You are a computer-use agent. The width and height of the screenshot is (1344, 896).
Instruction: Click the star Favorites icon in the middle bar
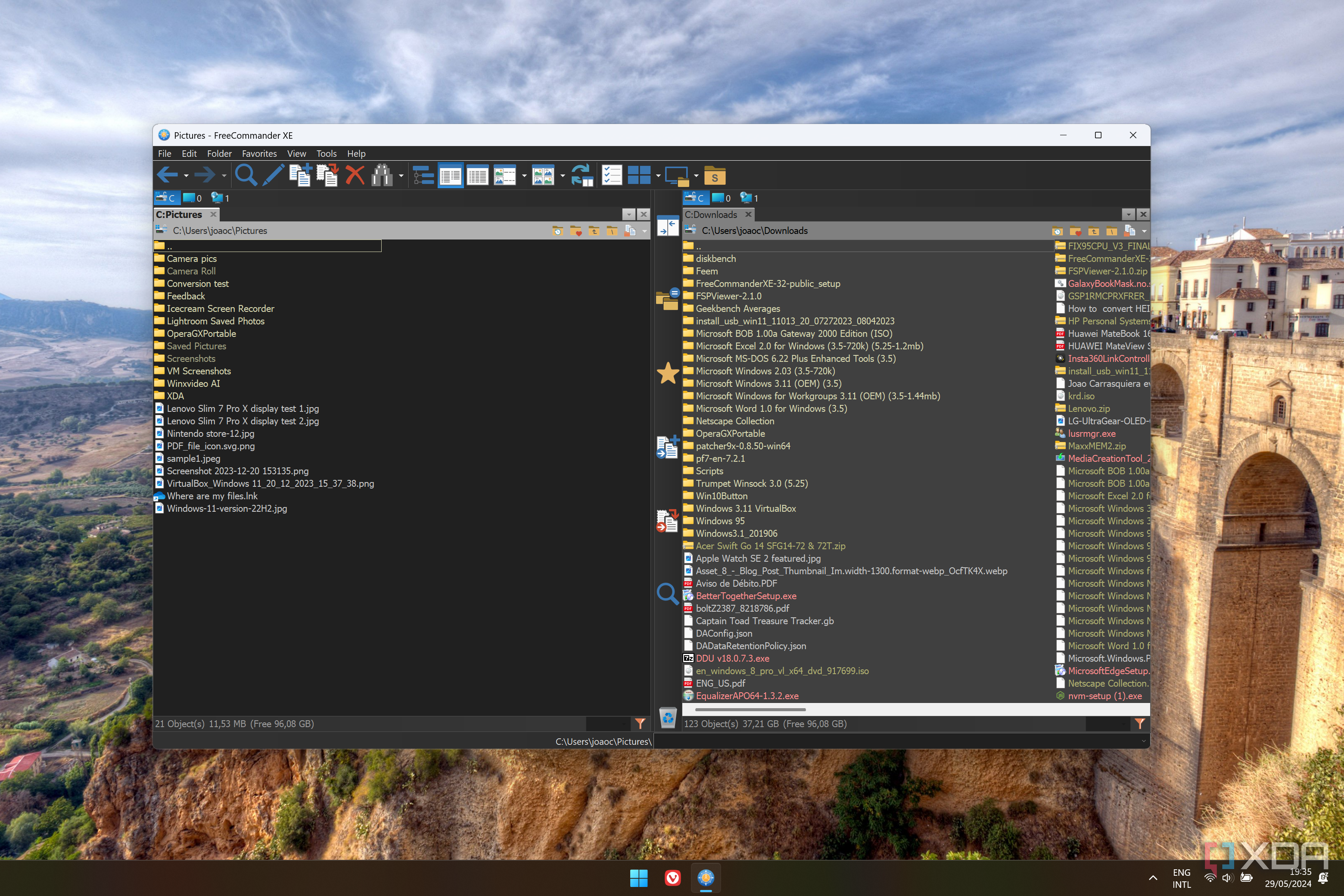tap(667, 373)
